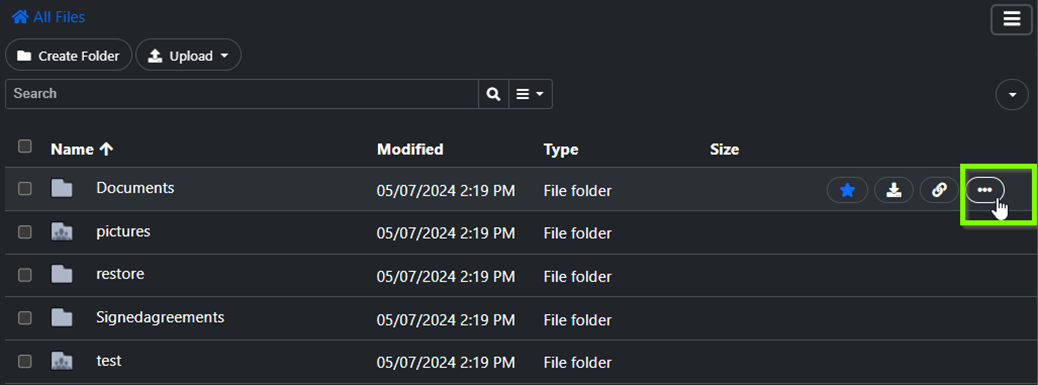The width and height of the screenshot is (1038, 385).
Task: Sort by the Modified column header
Action: click(410, 150)
